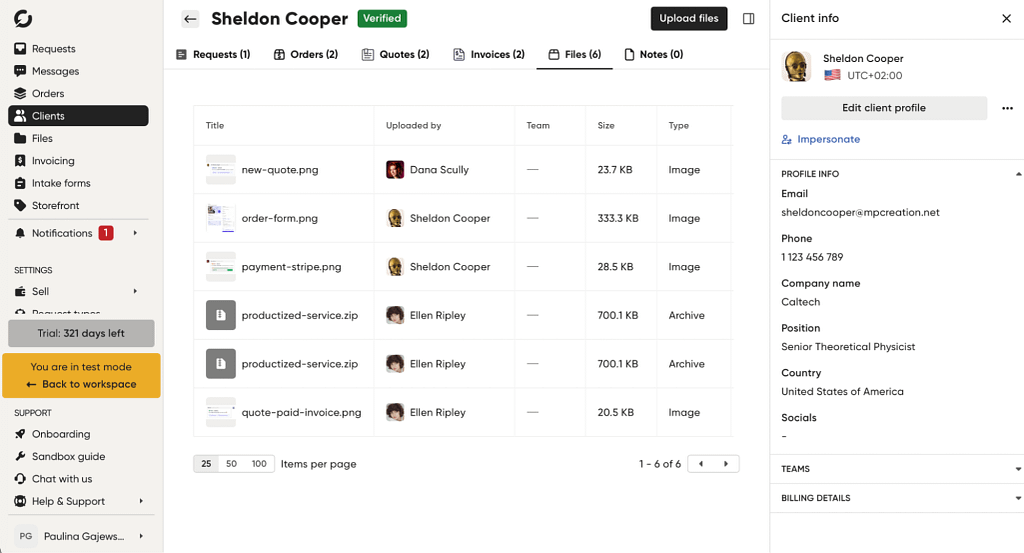Sort by Size column header
The height and width of the screenshot is (553, 1024).
coord(606,125)
